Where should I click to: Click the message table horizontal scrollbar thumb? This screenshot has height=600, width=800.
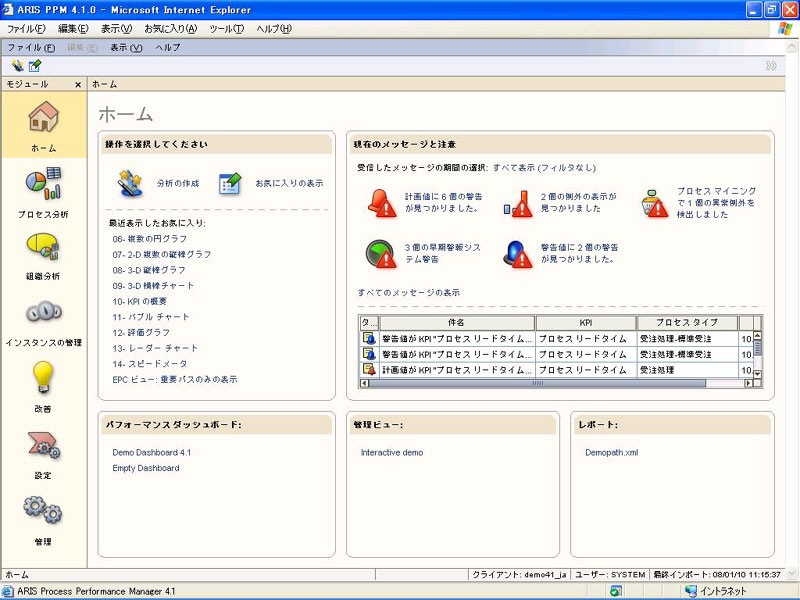pos(537,383)
